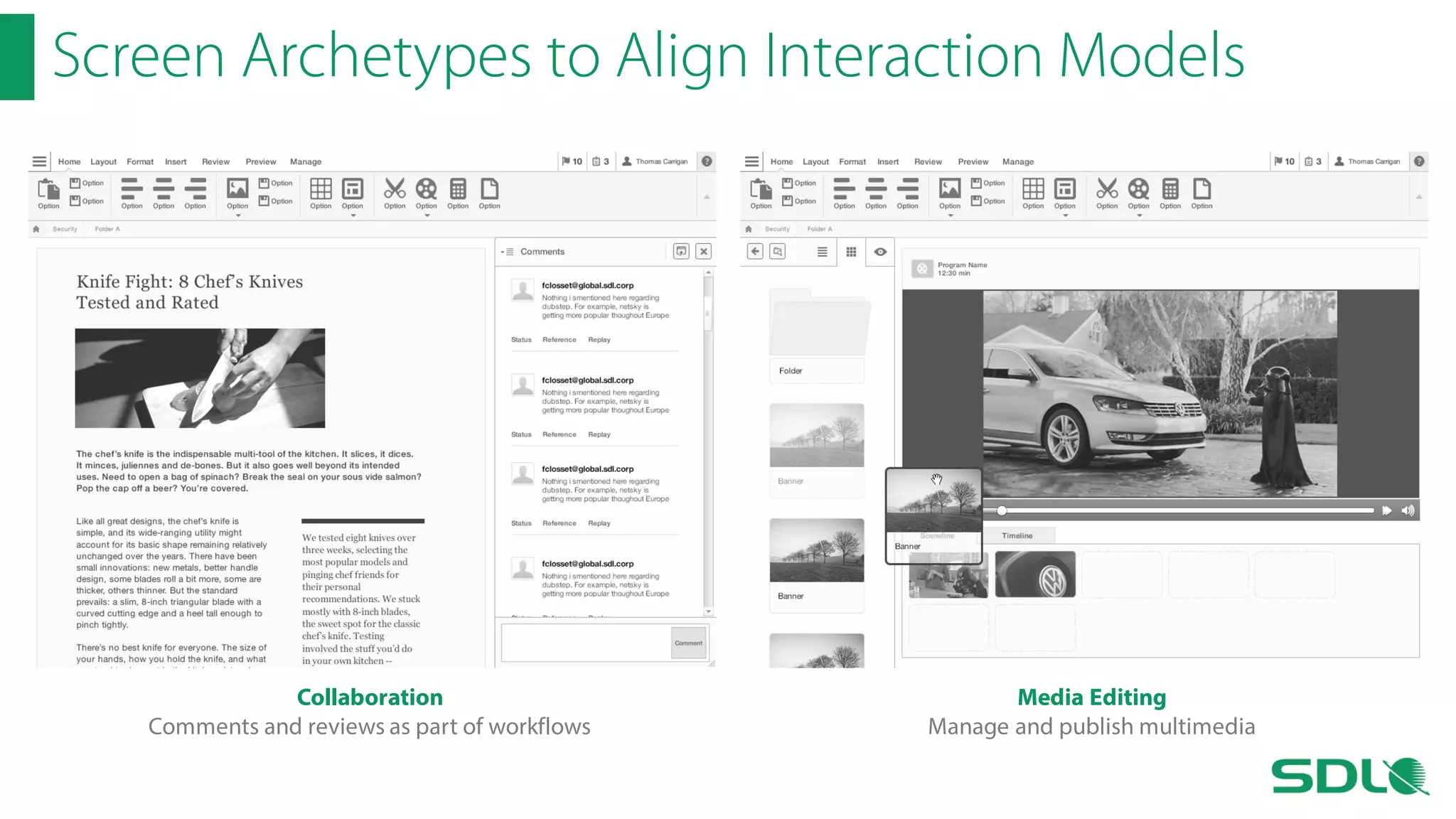Click Folder A breadcrumb in Media Editing screen
The image size is (1456, 819).
[x=820, y=229]
